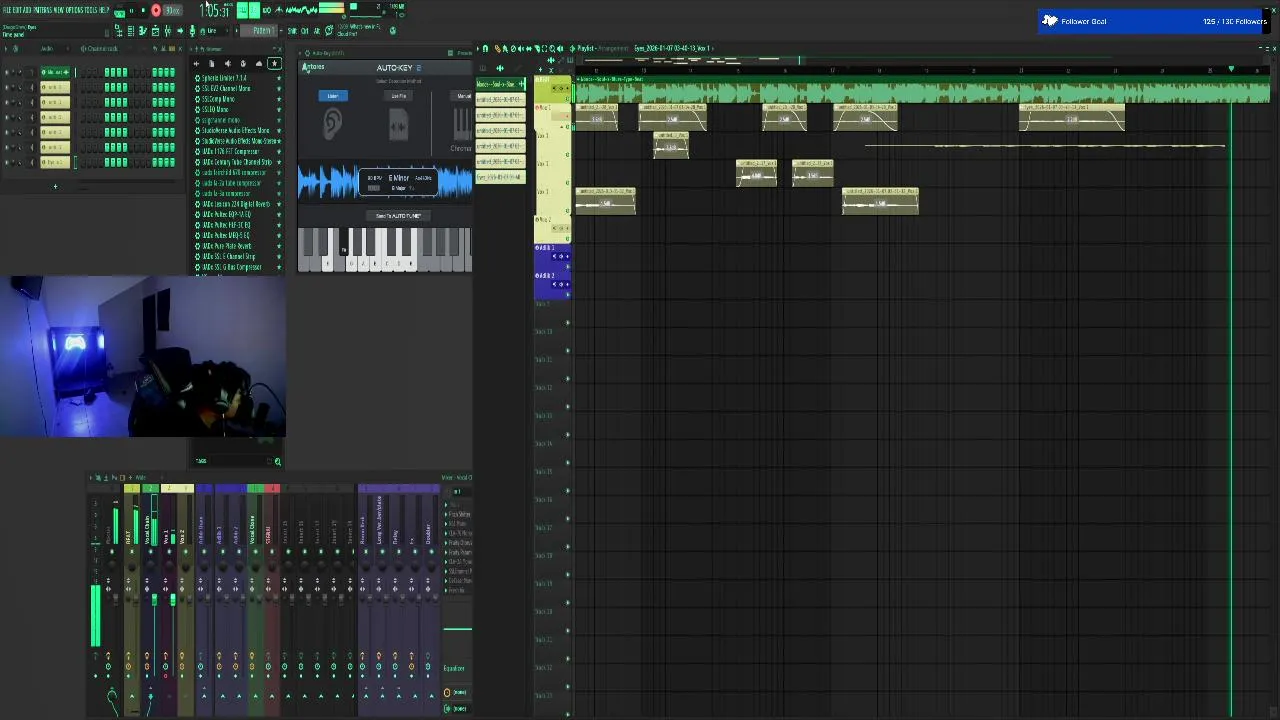
Task: Open the Line snap dropdown in main toolbar
Action: click(212, 31)
